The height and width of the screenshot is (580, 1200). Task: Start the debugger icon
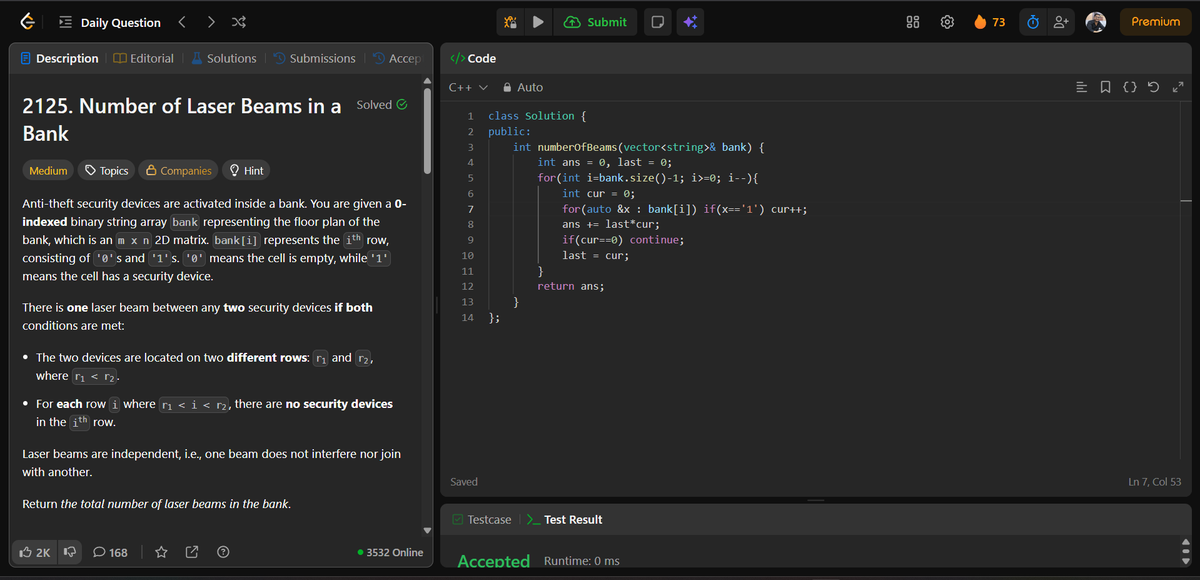coord(509,22)
